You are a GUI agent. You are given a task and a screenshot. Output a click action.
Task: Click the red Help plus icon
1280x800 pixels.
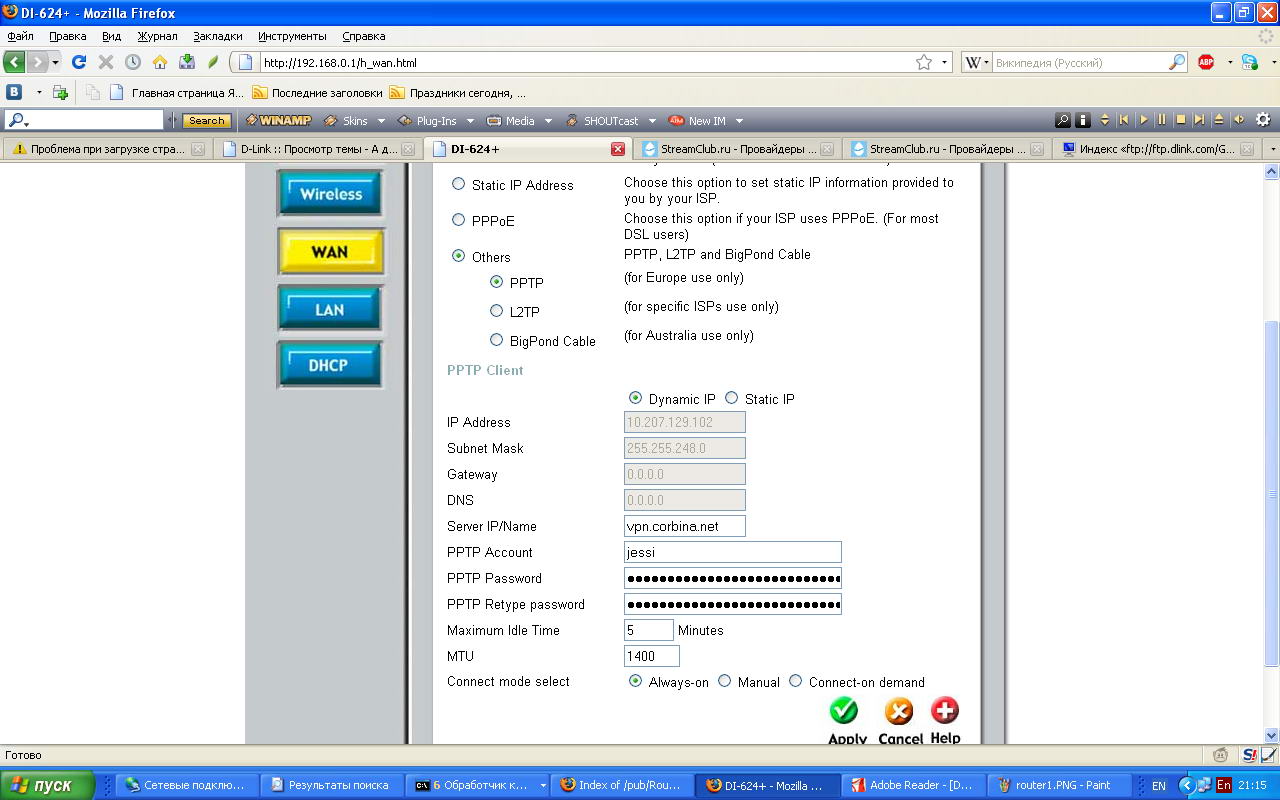[945, 710]
